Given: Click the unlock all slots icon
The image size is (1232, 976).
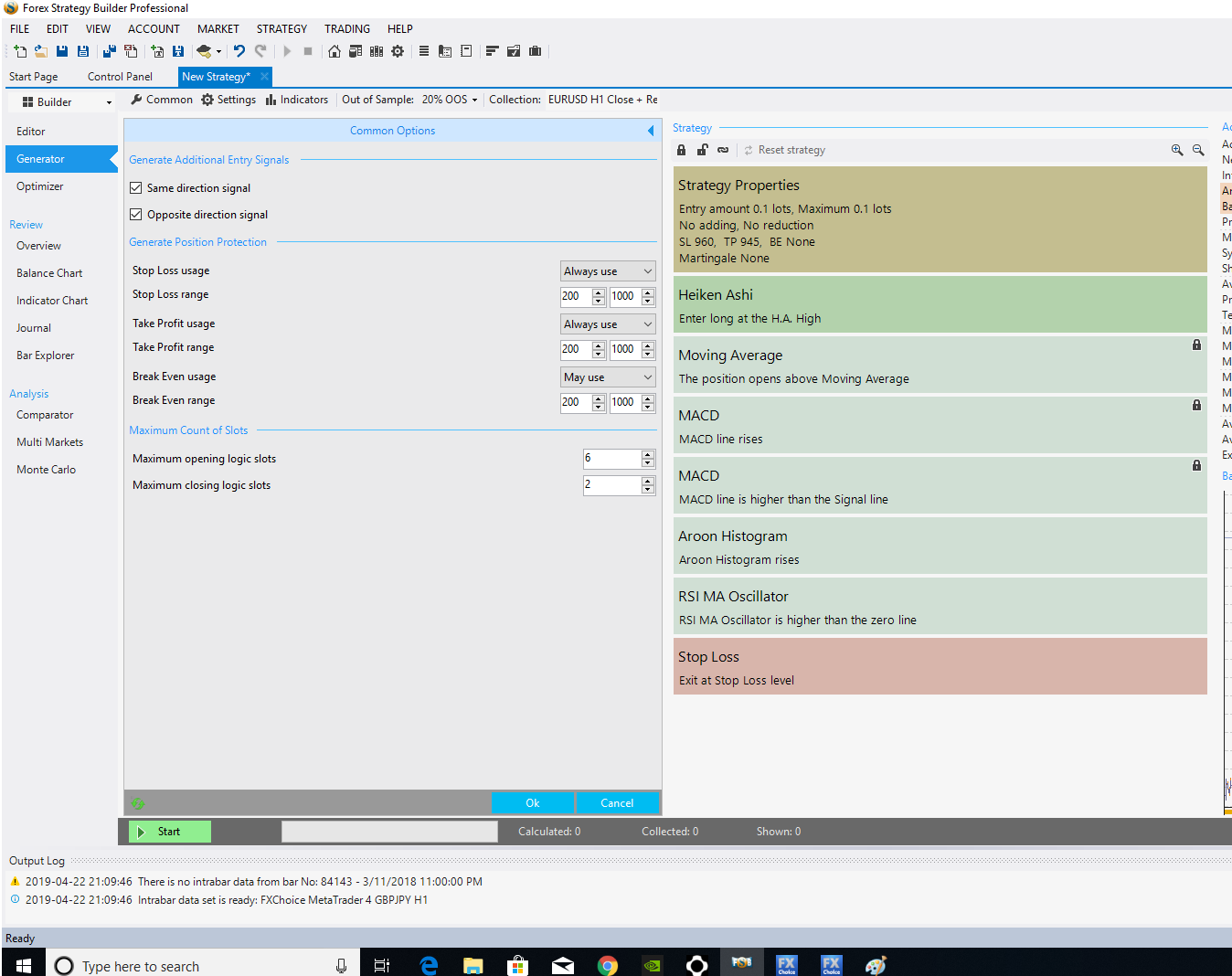Looking at the screenshot, I should [702, 150].
